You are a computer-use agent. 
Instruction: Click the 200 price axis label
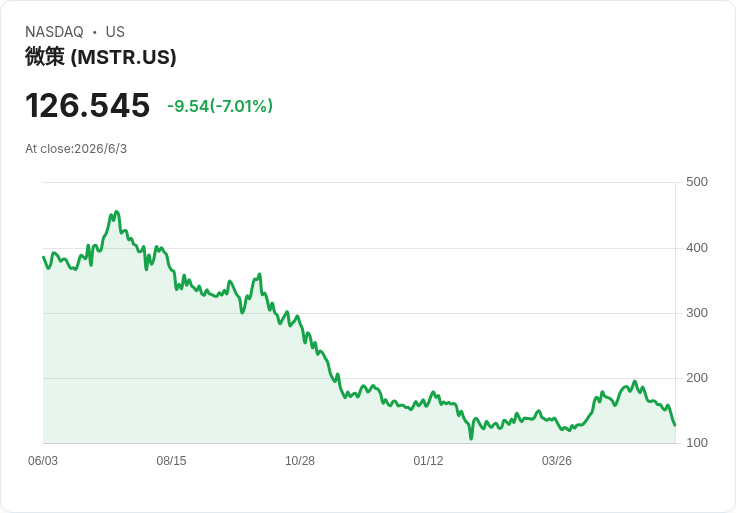point(697,378)
